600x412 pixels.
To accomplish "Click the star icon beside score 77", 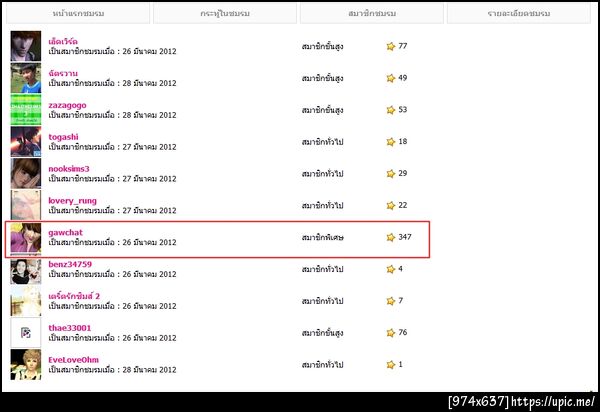I will click(x=391, y=46).
